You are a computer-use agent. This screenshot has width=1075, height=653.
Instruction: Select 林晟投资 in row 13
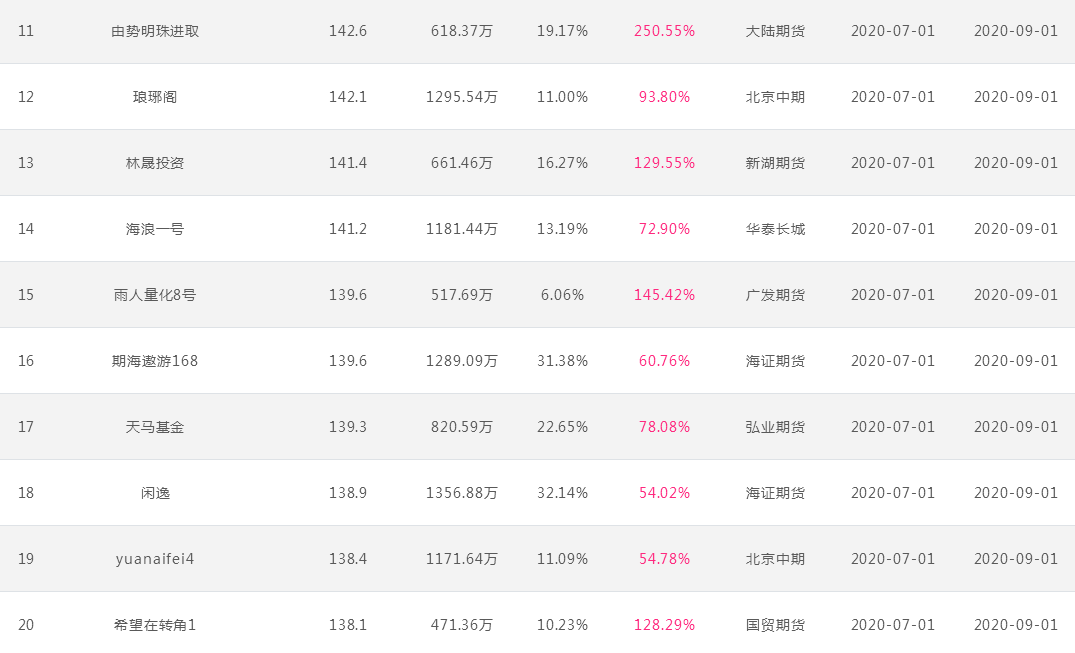155,163
